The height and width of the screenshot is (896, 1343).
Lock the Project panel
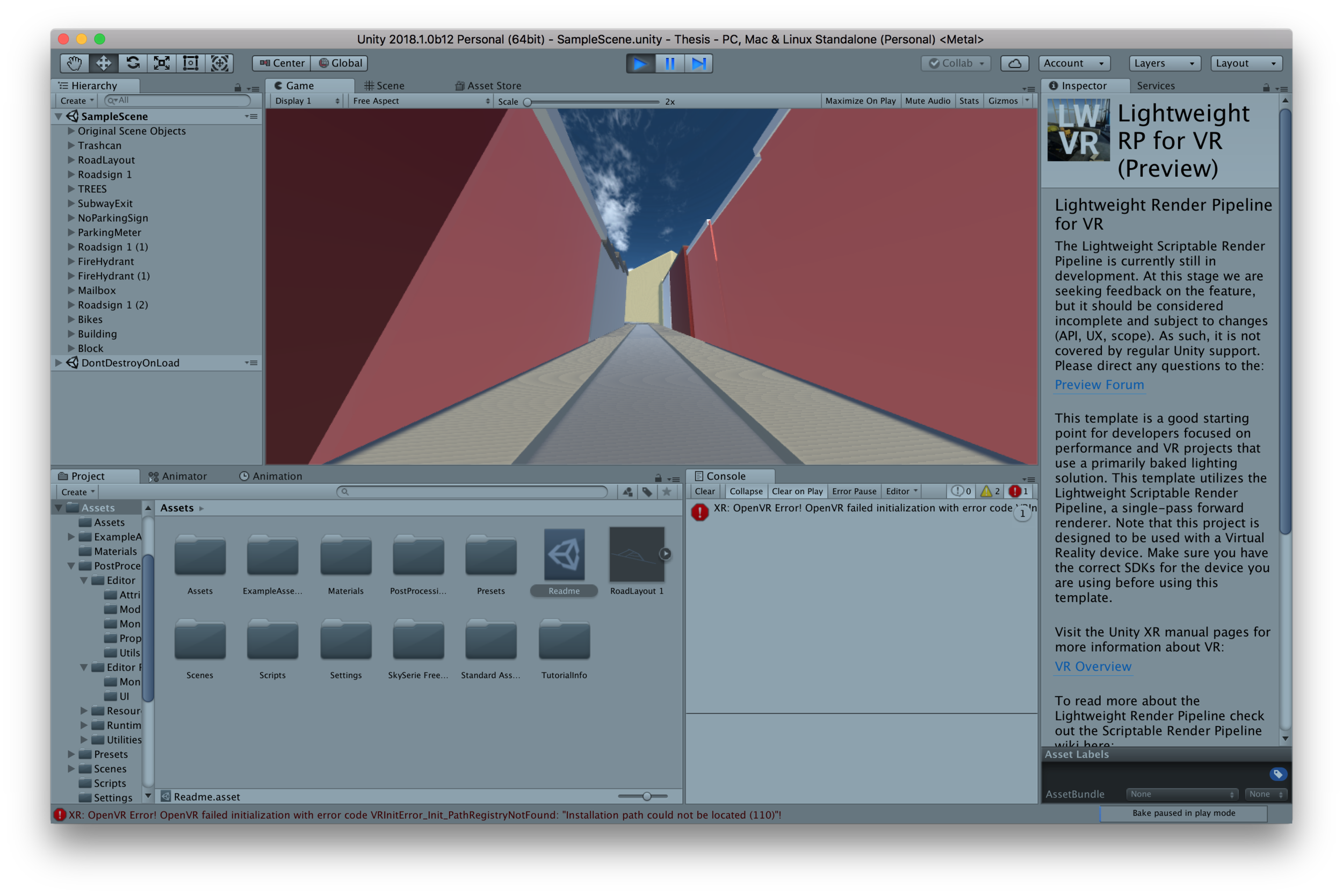click(658, 478)
